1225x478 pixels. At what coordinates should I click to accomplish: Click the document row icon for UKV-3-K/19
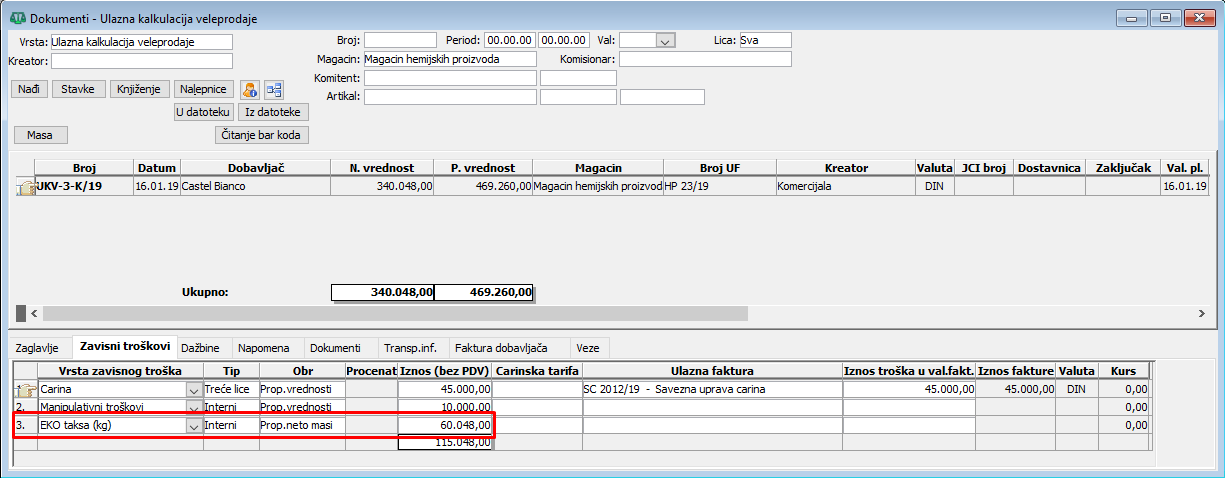click(x=25, y=186)
